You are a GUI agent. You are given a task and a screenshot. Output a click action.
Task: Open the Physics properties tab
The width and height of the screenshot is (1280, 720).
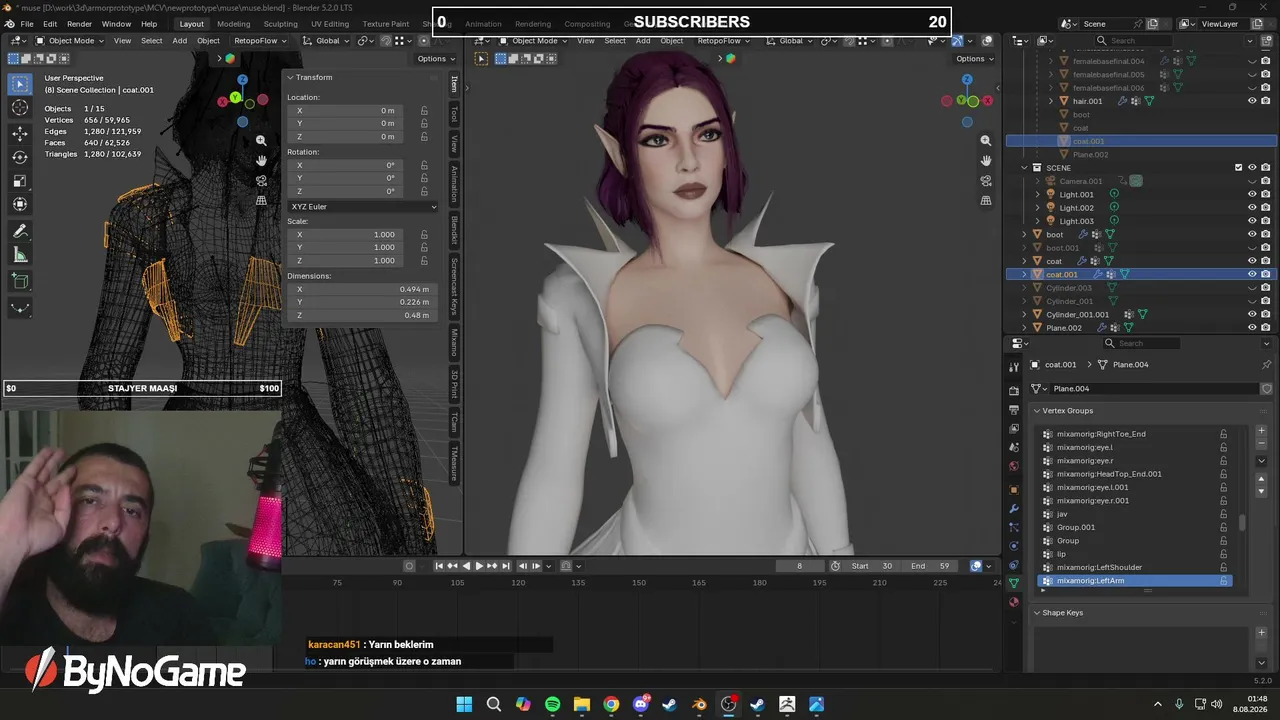coord(1014,546)
